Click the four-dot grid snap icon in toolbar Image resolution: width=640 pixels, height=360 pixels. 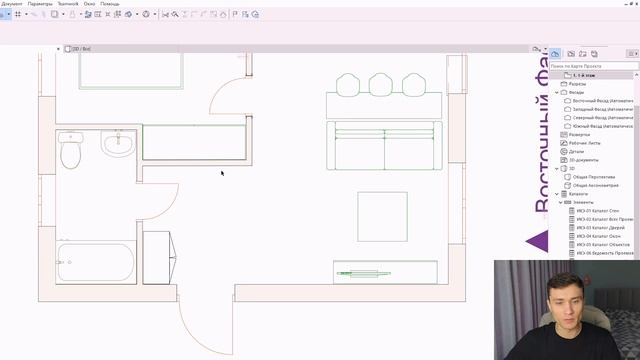(x=18, y=14)
